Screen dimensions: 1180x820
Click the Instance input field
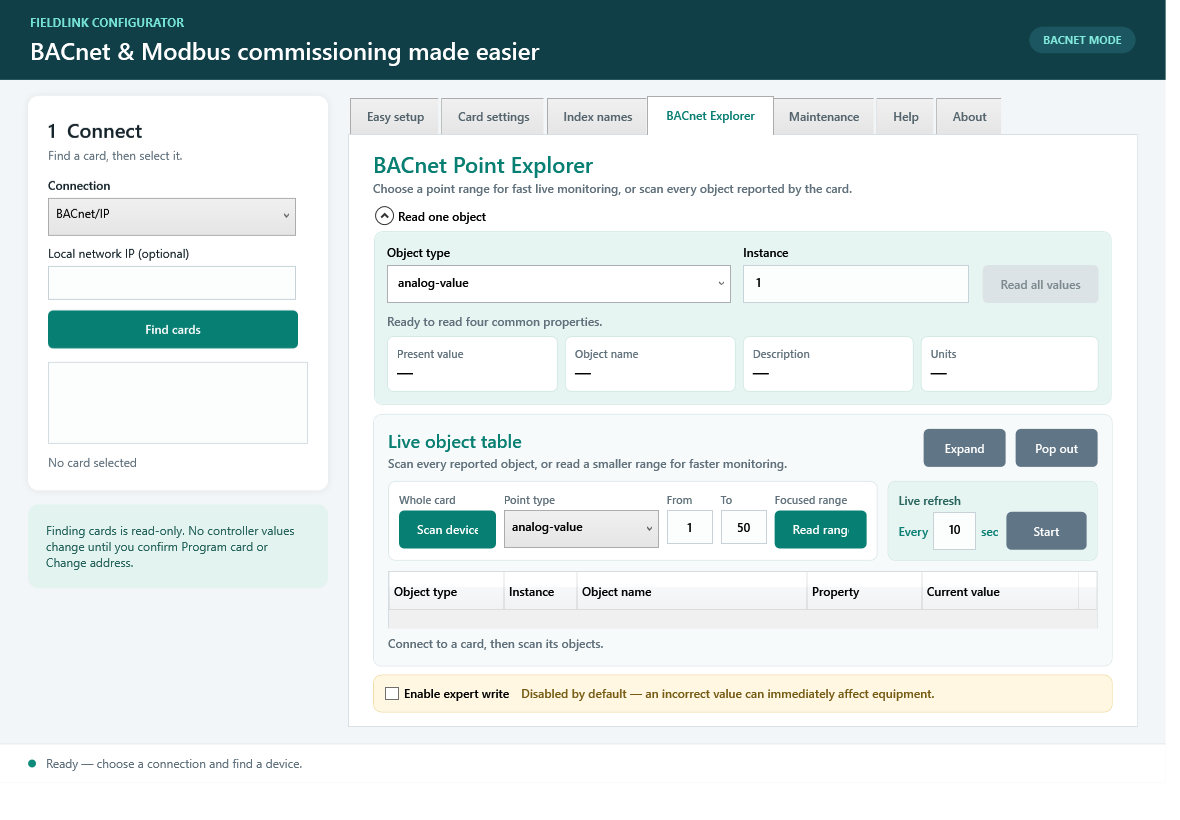click(x=856, y=284)
